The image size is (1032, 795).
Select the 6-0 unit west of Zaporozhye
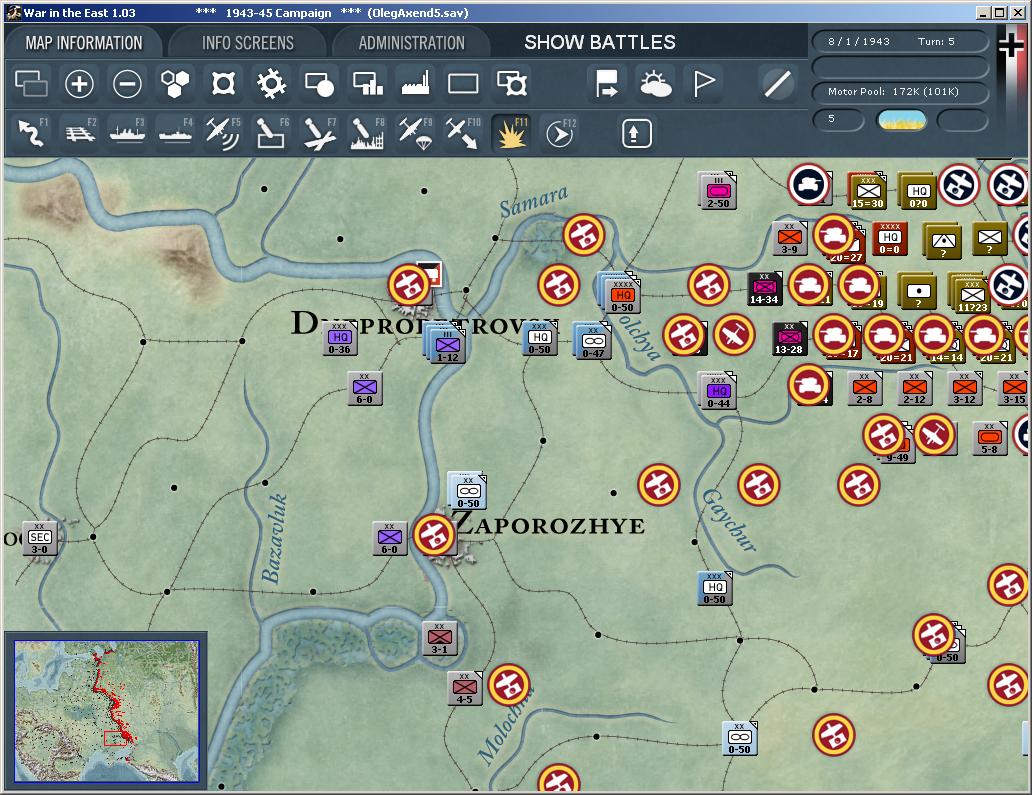(390, 538)
